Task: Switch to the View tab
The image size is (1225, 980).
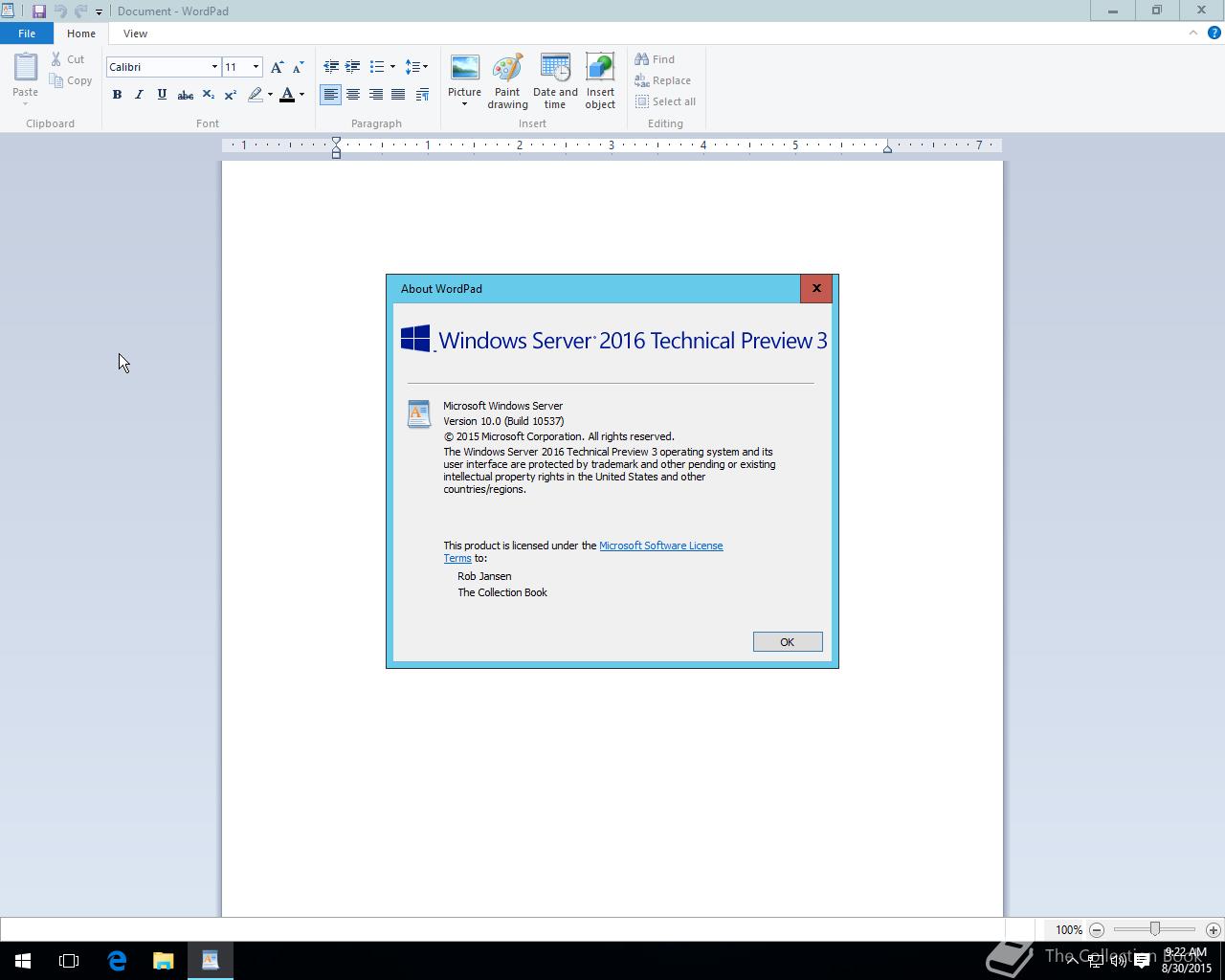Action: [135, 33]
